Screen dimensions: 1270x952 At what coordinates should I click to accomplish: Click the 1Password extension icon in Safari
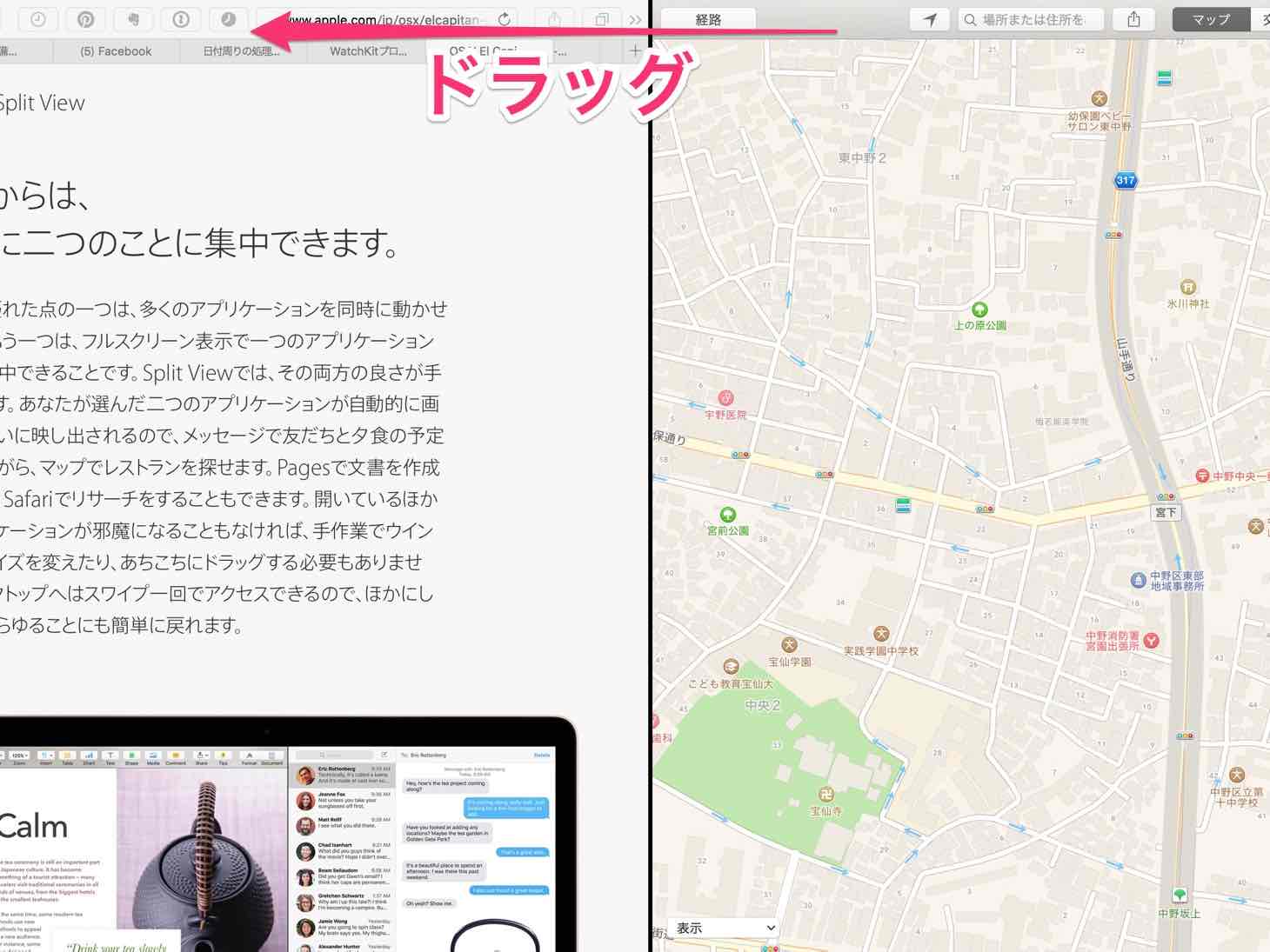(x=181, y=19)
